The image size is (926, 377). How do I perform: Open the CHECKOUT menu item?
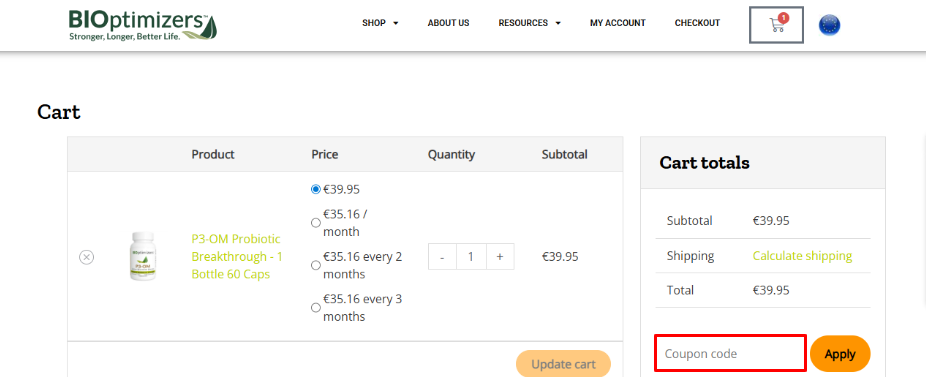click(697, 23)
